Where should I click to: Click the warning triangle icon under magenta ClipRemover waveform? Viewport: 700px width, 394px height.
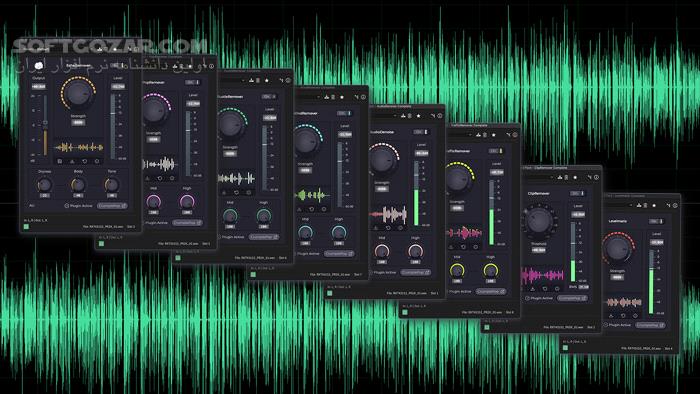(533, 289)
